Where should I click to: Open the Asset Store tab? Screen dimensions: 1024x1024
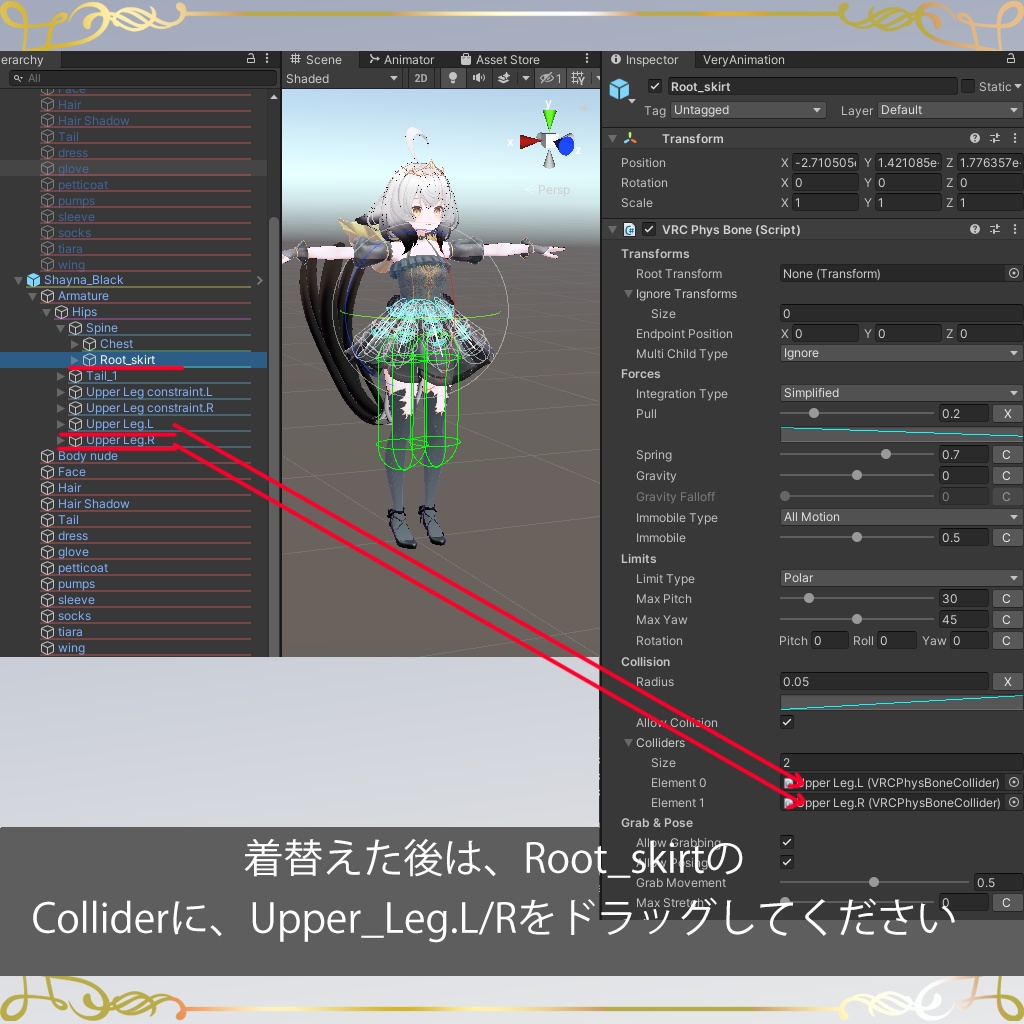505,59
